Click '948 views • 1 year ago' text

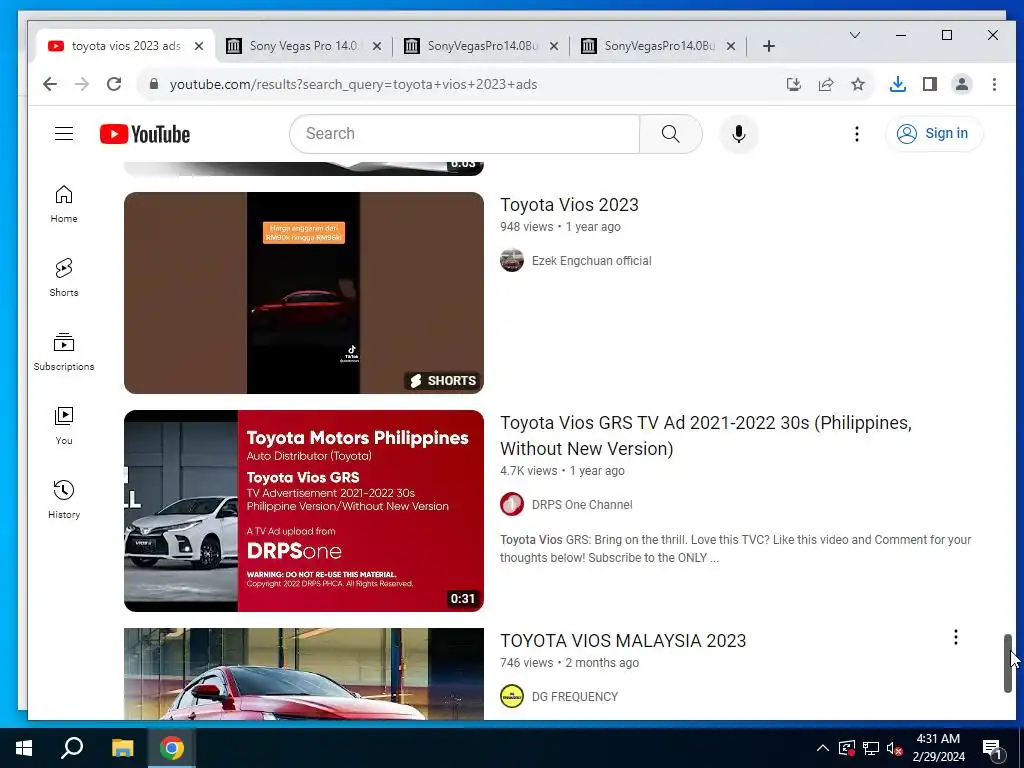560,227
